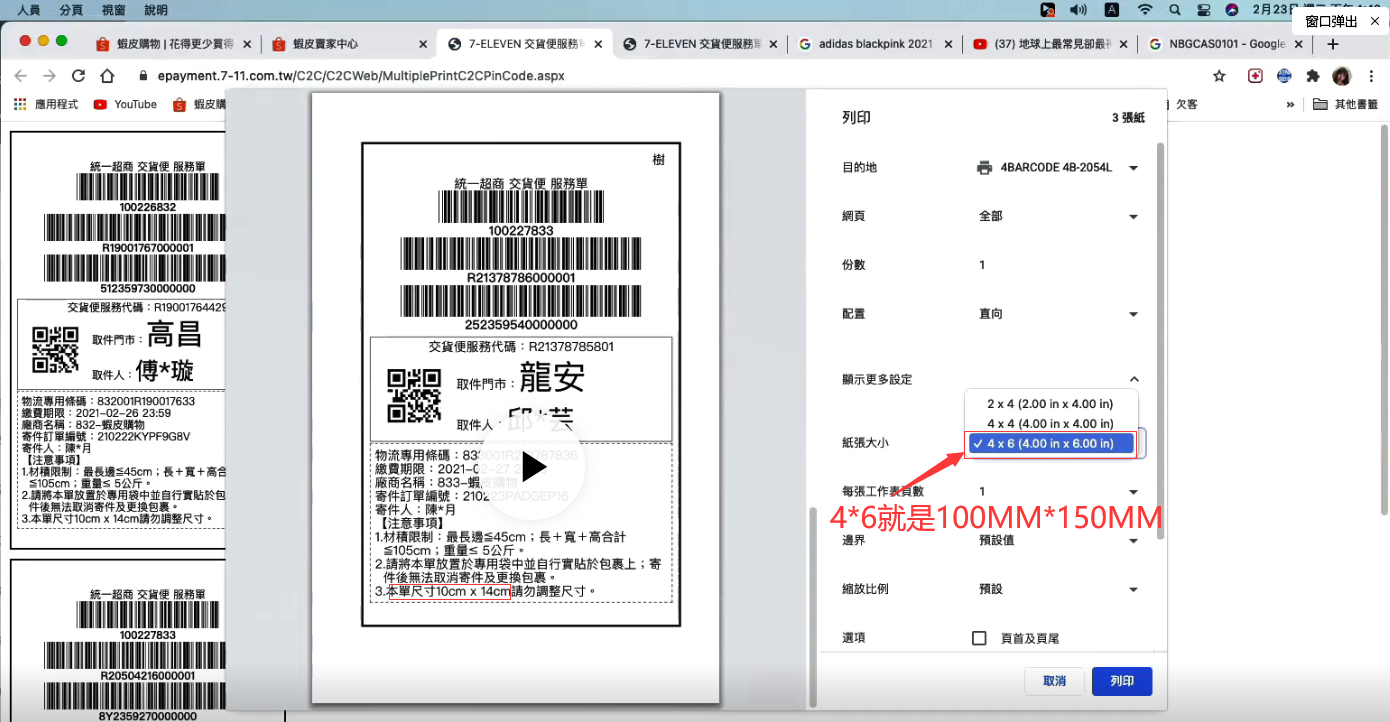Click the print settings panel scrollbar
This screenshot has height=722, width=1390.
coord(1160,340)
